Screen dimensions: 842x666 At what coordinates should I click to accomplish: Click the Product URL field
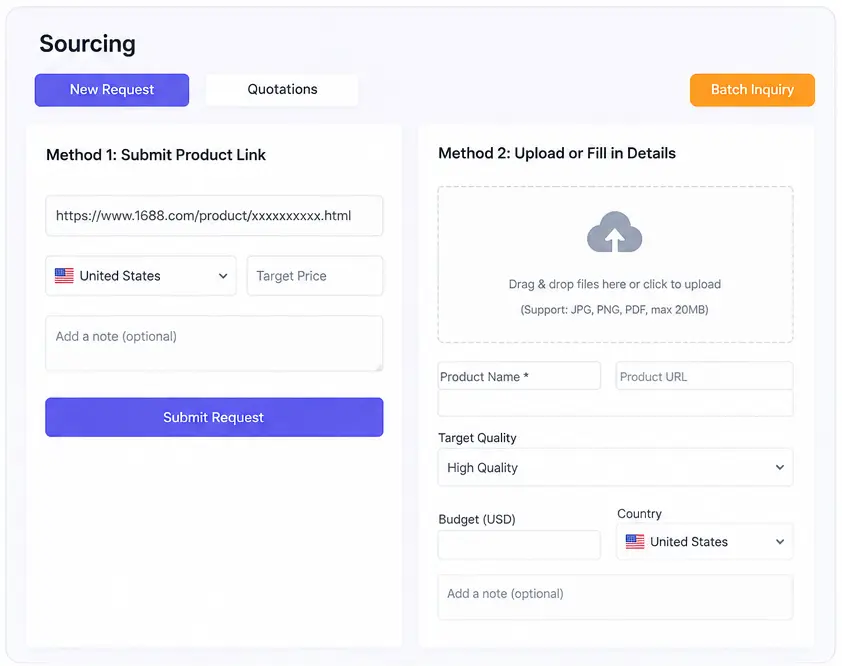click(705, 376)
